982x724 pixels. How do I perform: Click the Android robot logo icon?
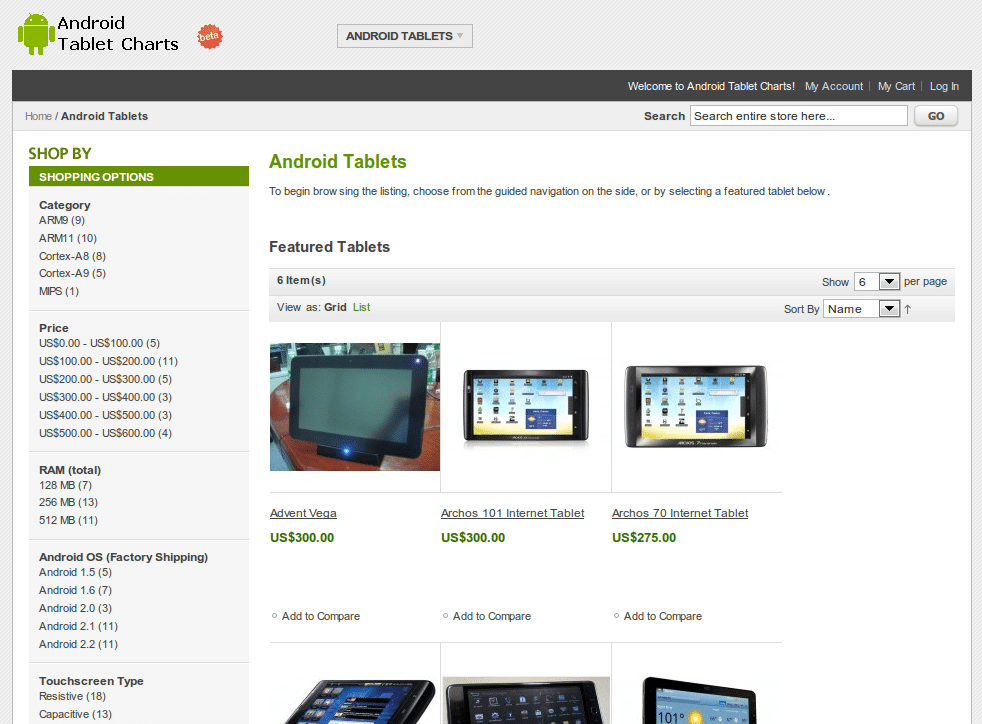(36, 34)
